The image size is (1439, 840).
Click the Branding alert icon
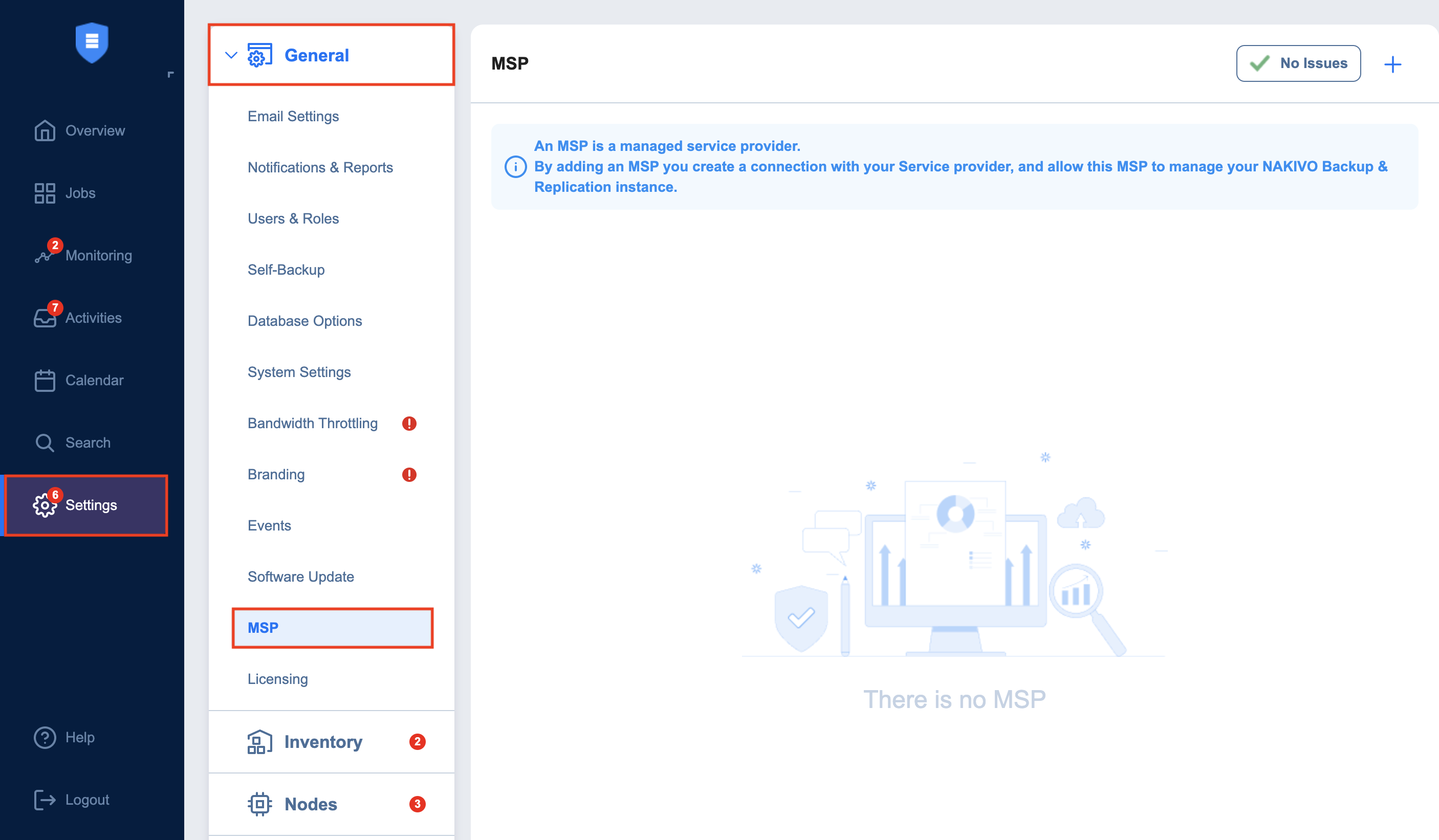409,475
